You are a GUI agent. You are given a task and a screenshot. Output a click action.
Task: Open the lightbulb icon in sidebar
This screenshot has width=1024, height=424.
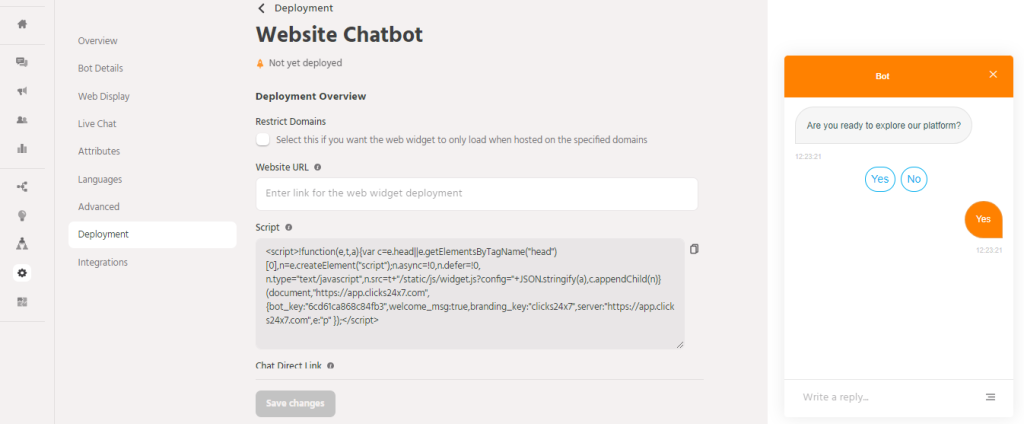[x=22, y=215]
